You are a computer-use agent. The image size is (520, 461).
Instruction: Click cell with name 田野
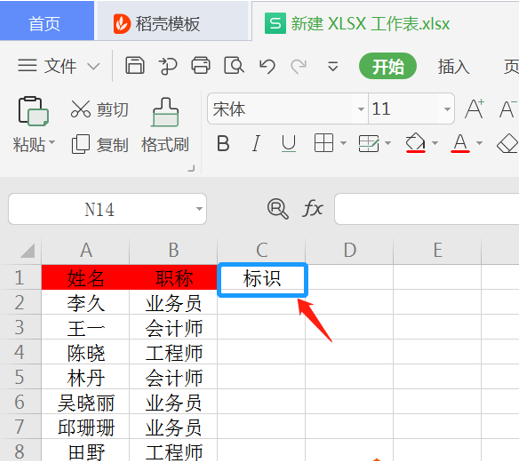pyautogui.click(x=86, y=451)
